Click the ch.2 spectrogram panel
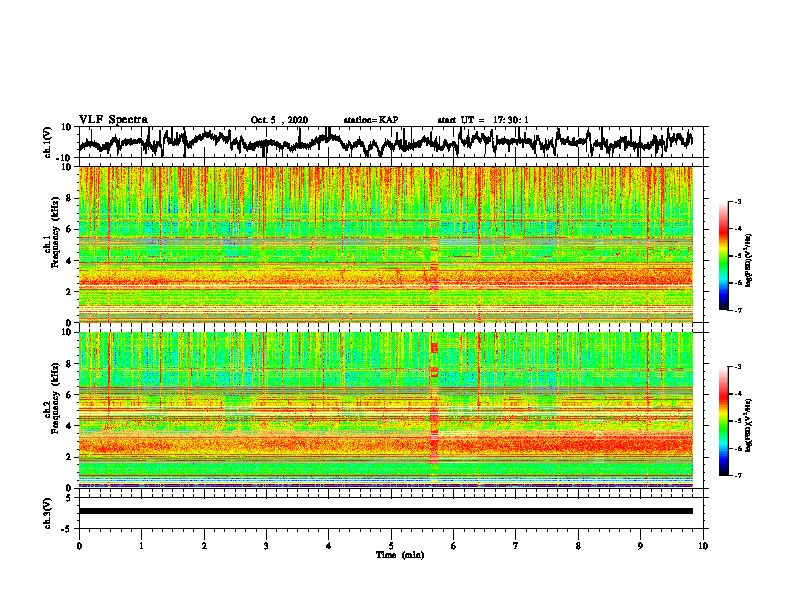 coord(386,410)
